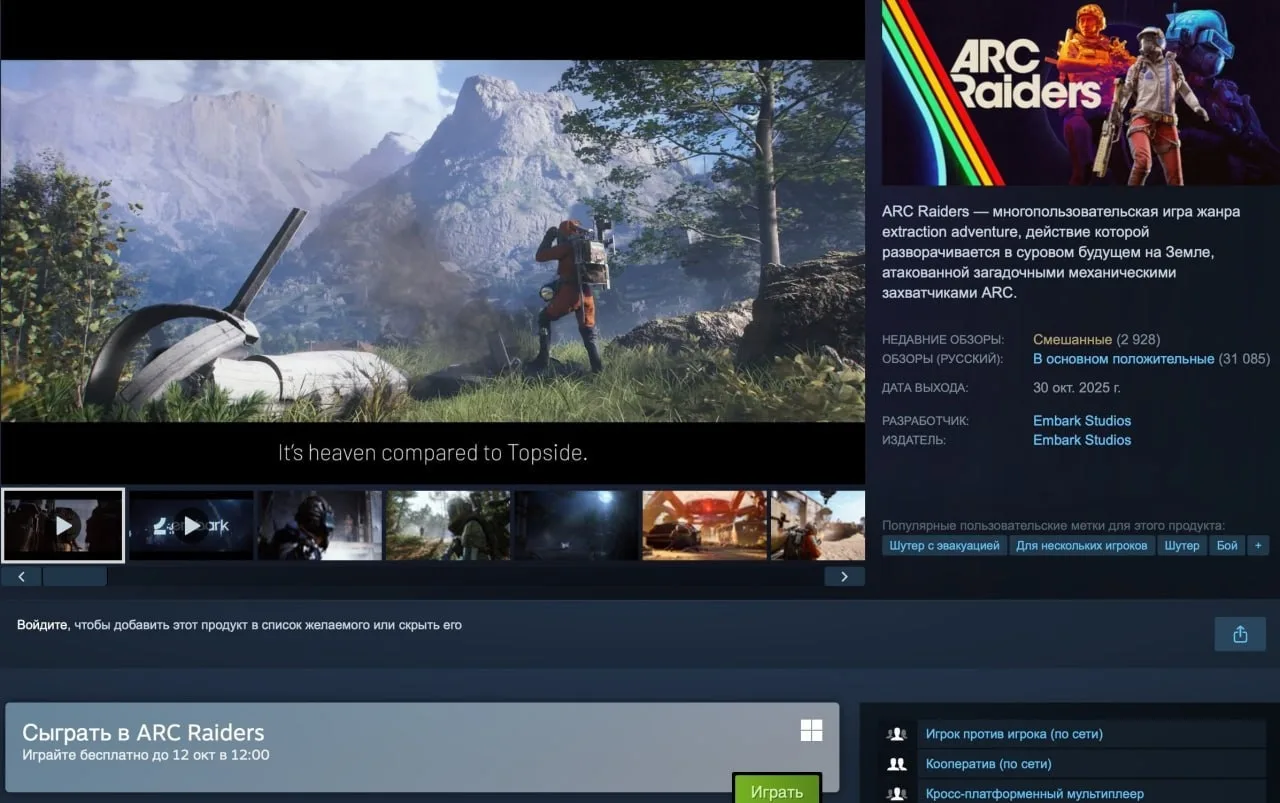This screenshot has width=1280, height=803.
Task: Click the thumbnail strip scrollbar handle
Action: [x=75, y=576]
